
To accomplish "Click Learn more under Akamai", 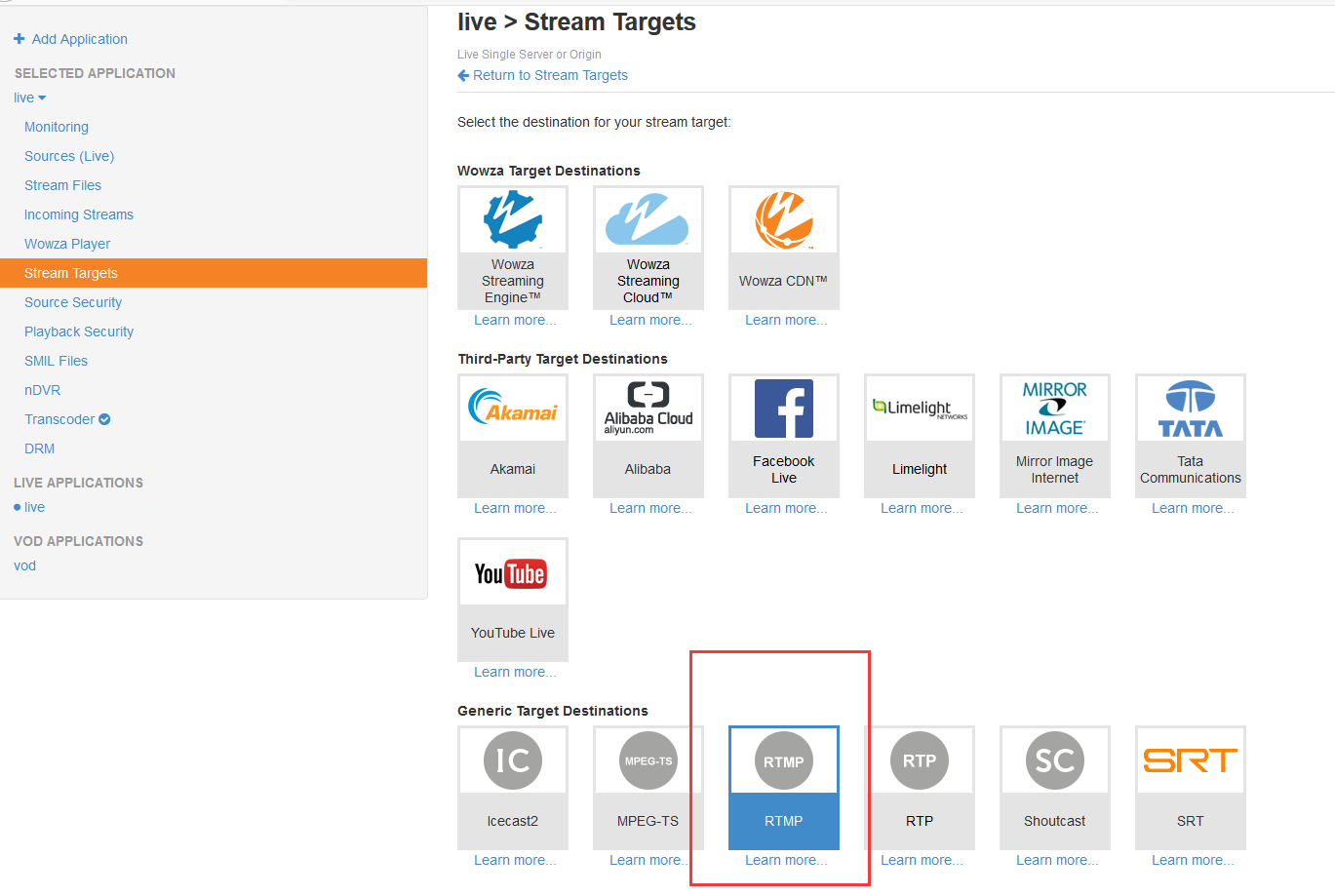I will click(x=515, y=508).
